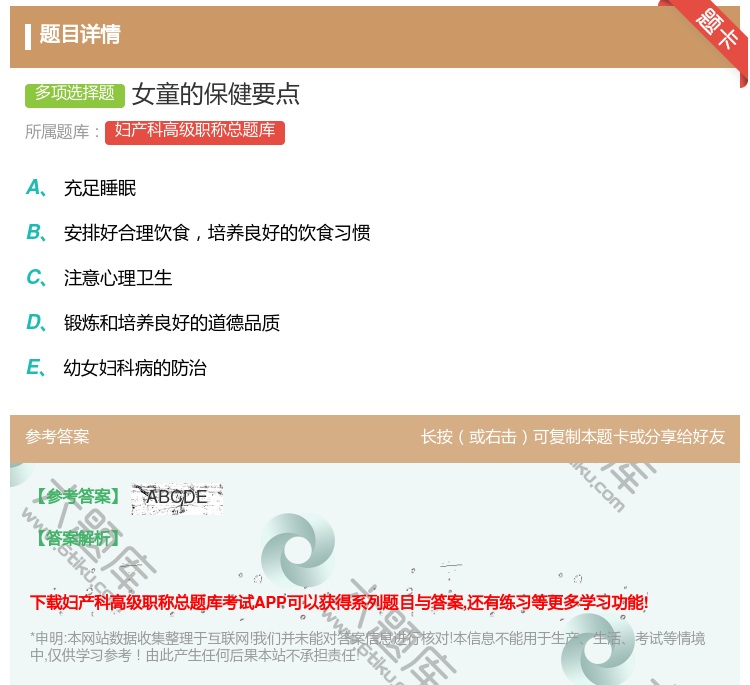Click the question title 女童的保健要点
Image resolution: width=750 pixels, height=685 pixels.
(x=216, y=94)
